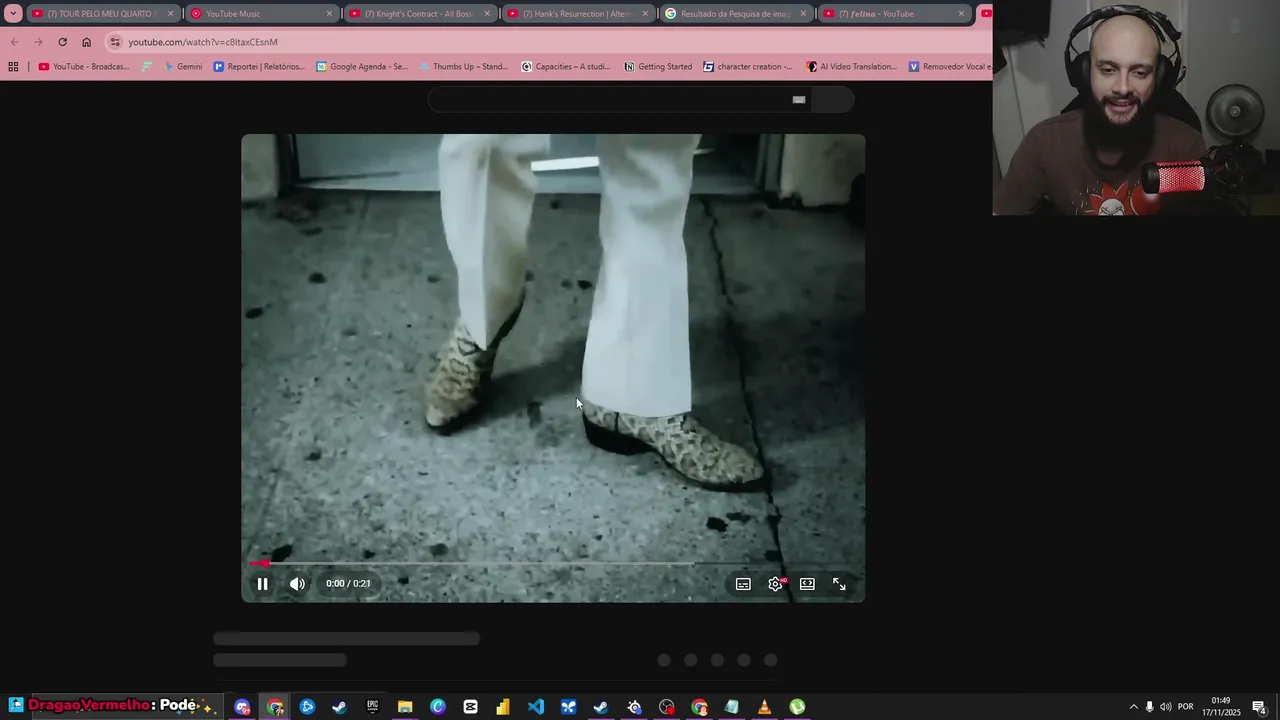The image size is (1280, 720).
Task: Reload the current page
Action: [x=62, y=42]
